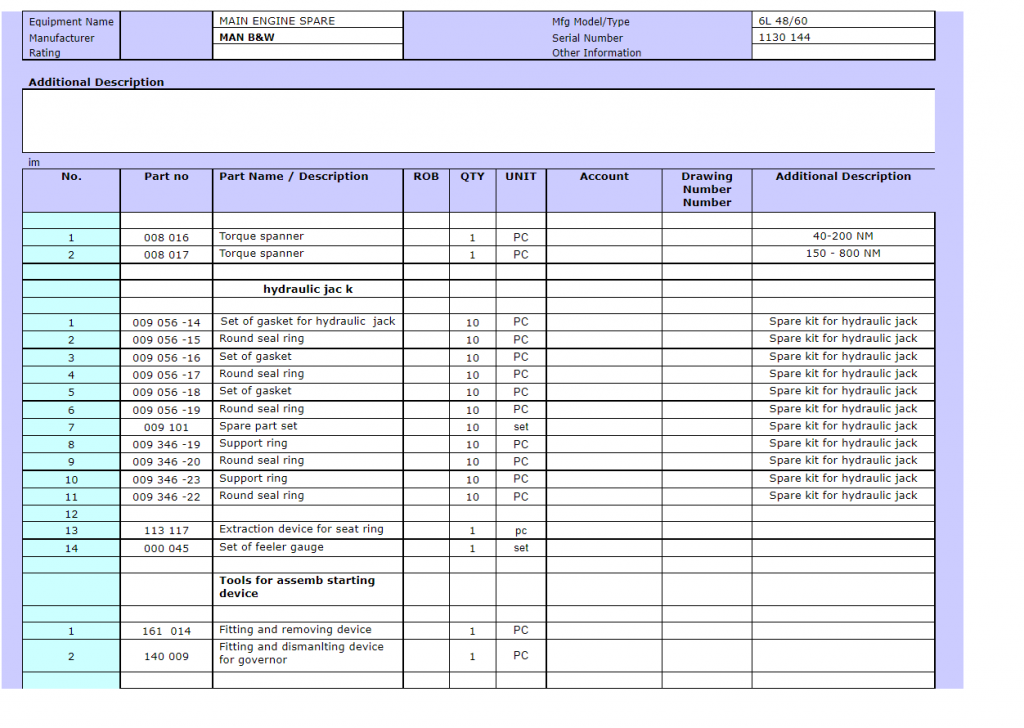Click the empty Rating field

(x=308, y=53)
